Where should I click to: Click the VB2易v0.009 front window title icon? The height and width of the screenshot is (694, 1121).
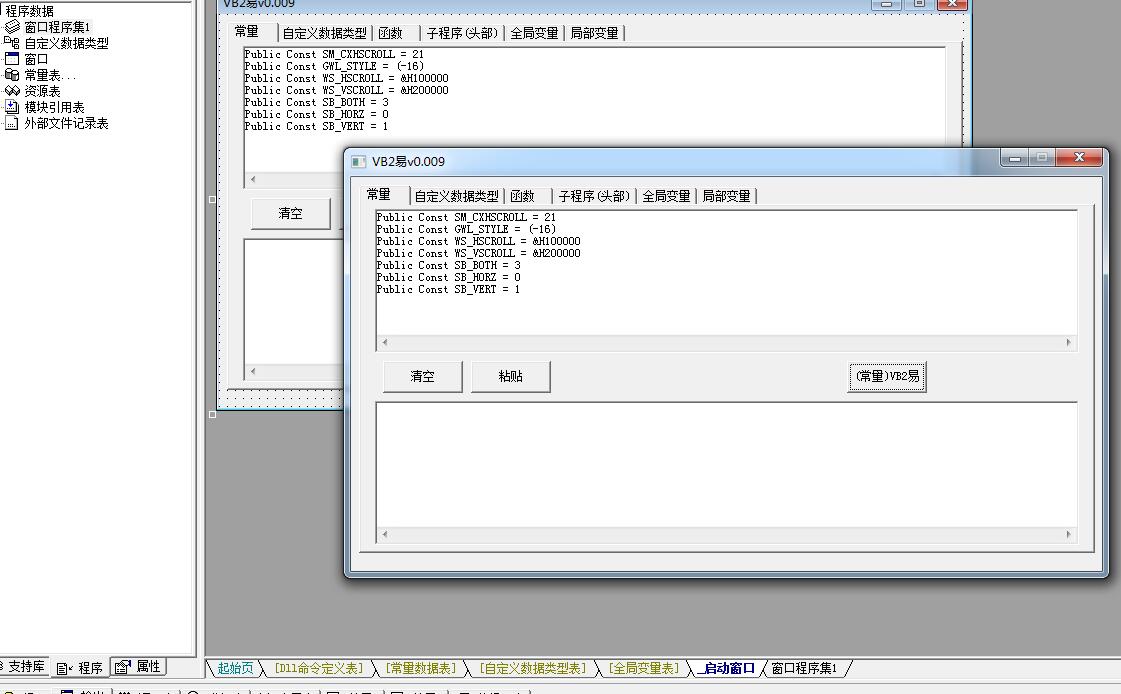359,161
